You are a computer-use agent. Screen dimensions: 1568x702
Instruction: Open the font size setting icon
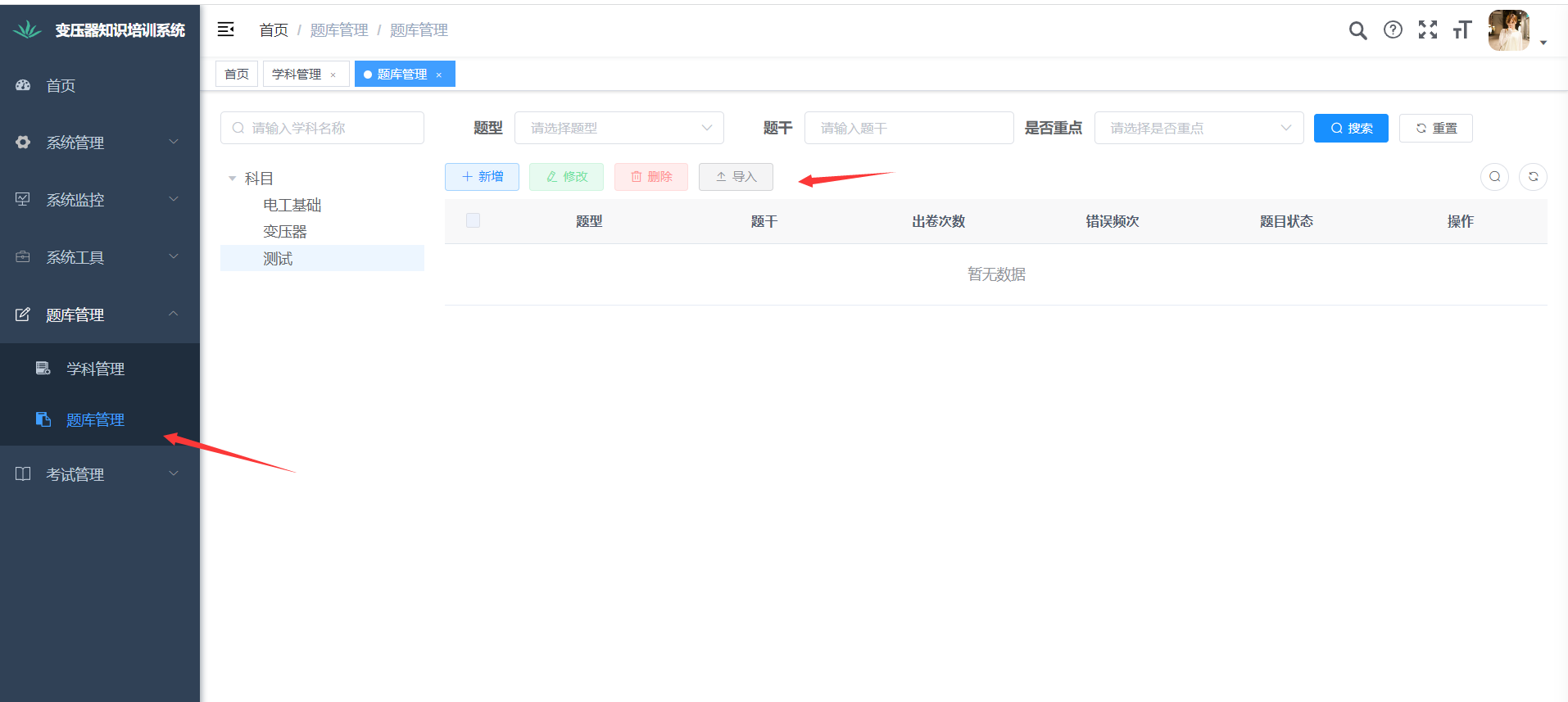coord(1462,30)
